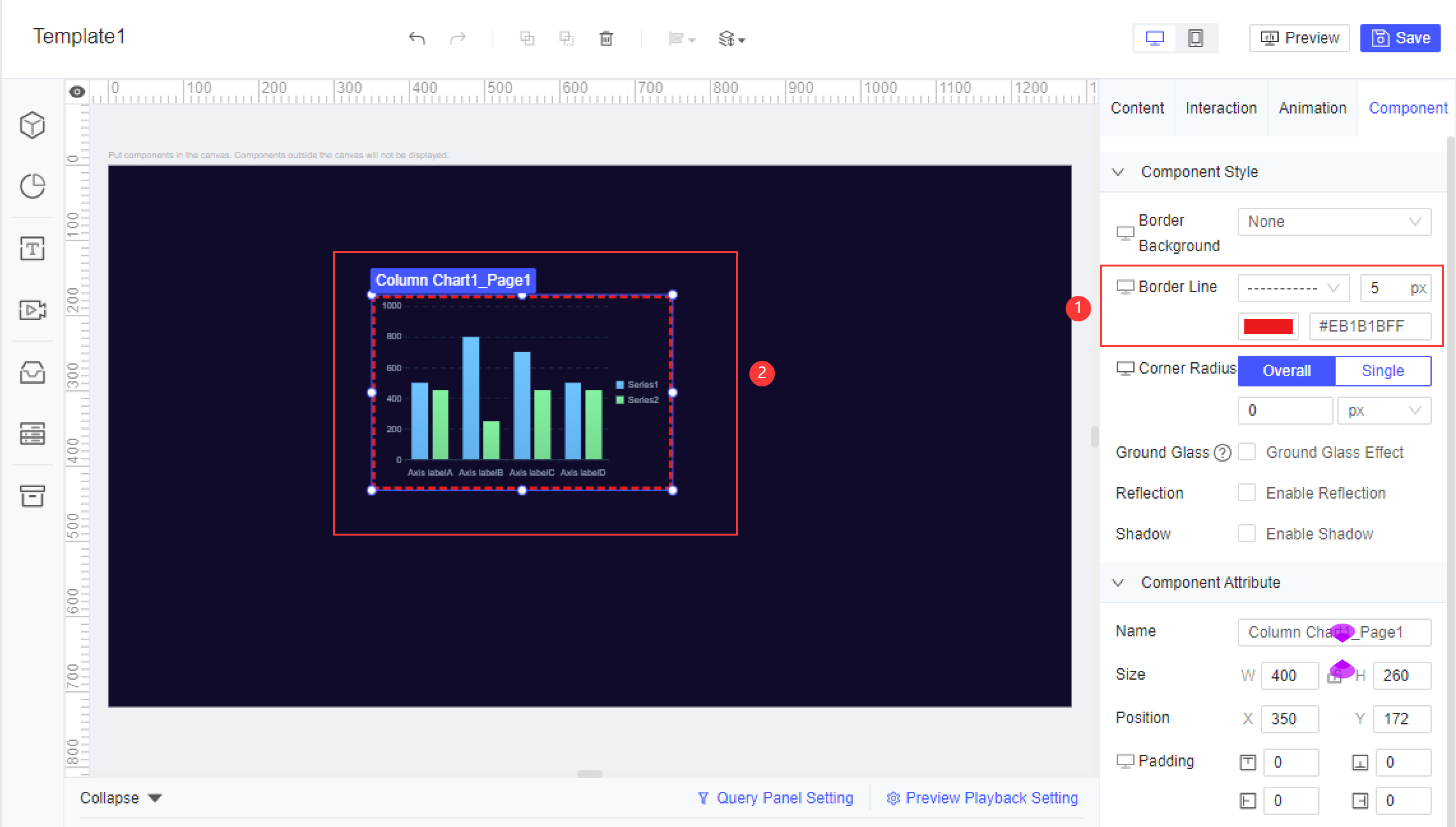This screenshot has width=1456, height=827.
Task: Enable the Ground Glass Effect checkbox
Action: 1247,451
